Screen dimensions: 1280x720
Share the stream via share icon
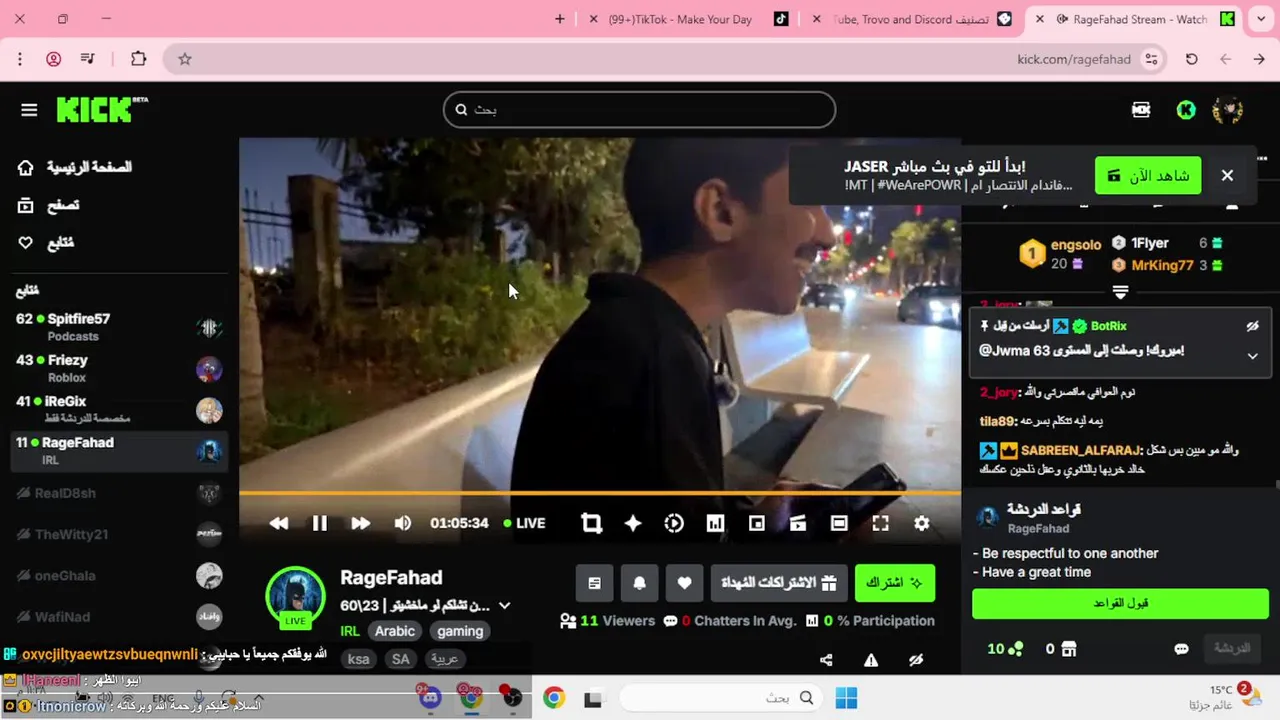point(826,660)
